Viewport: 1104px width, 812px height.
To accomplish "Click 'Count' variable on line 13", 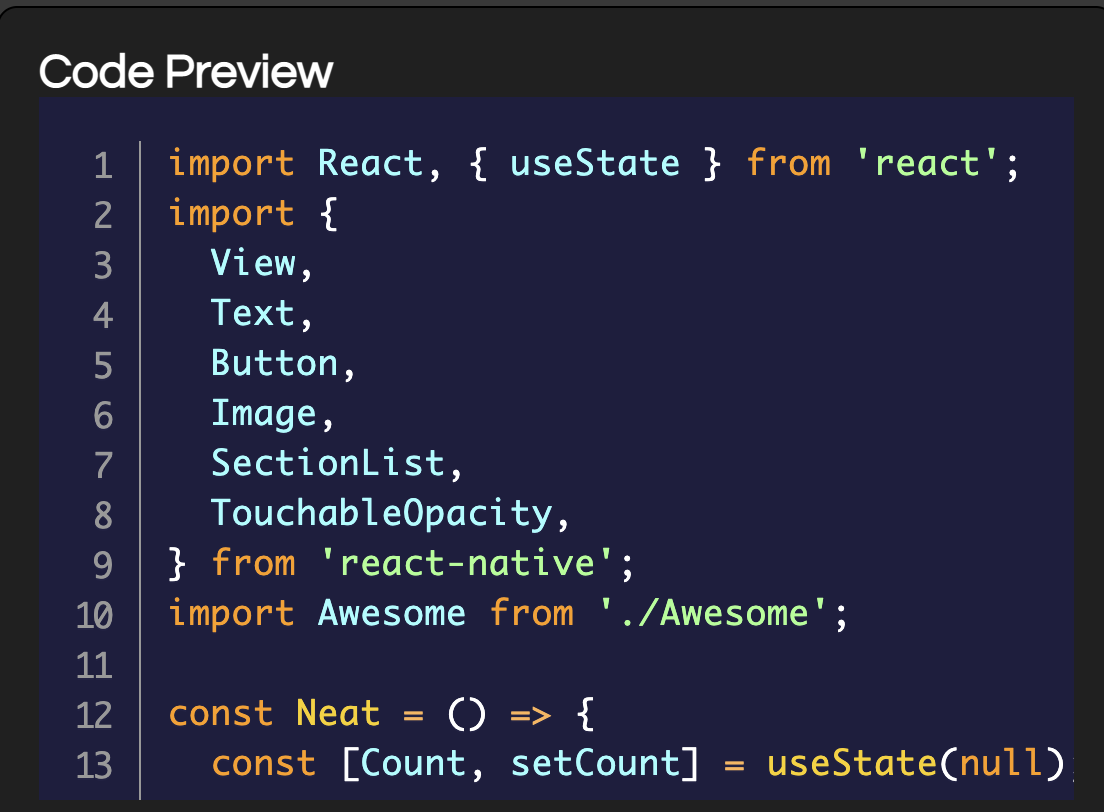I will pyautogui.click(x=413, y=763).
